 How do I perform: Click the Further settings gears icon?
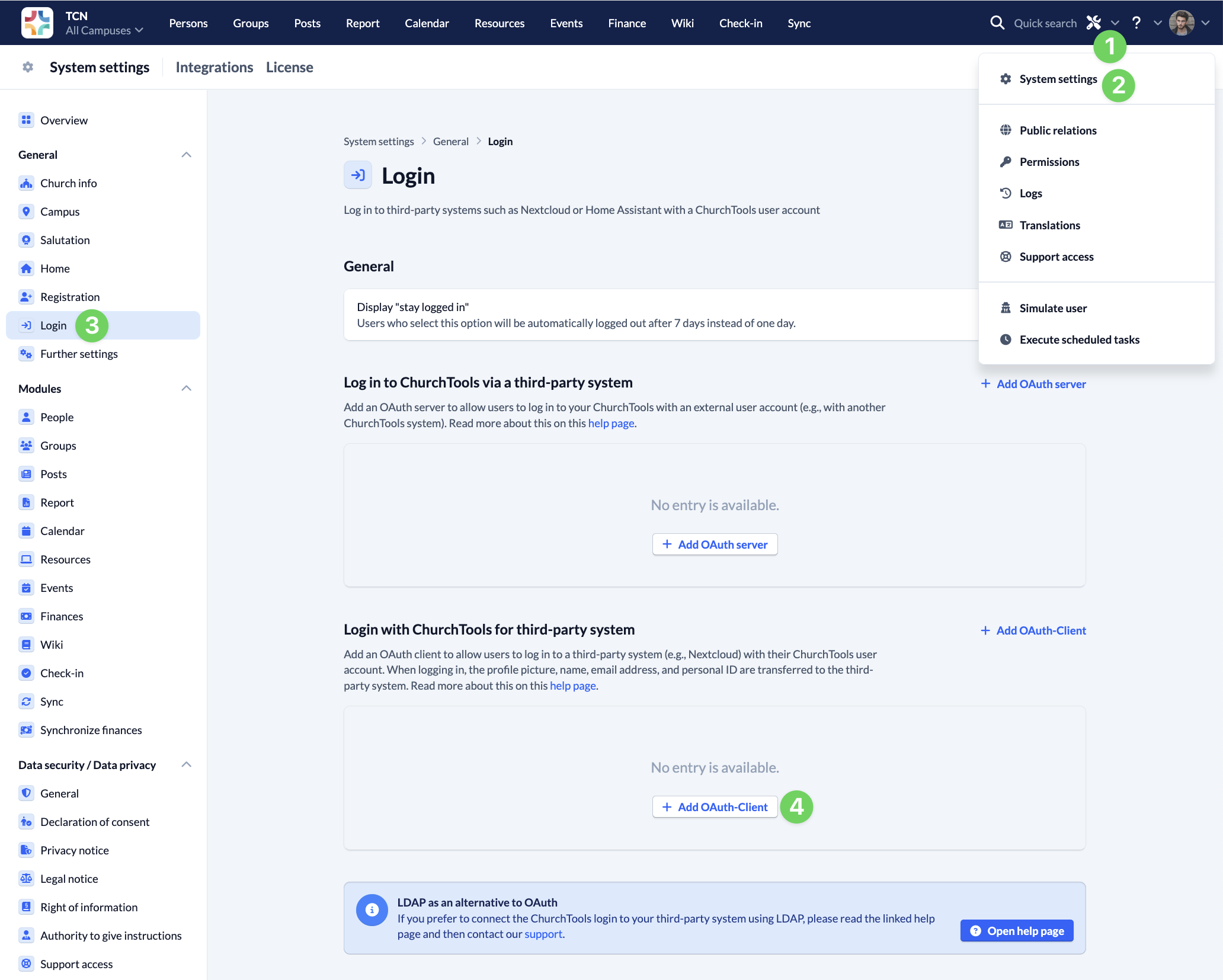(26, 354)
